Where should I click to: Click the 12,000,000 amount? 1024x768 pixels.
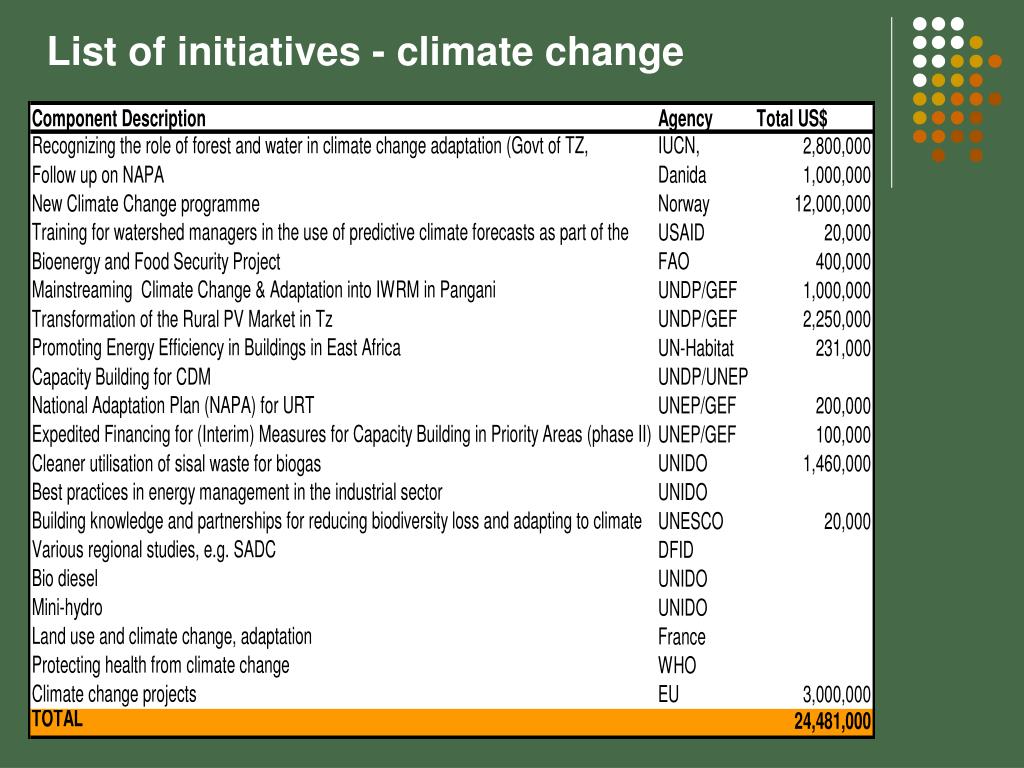833,204
